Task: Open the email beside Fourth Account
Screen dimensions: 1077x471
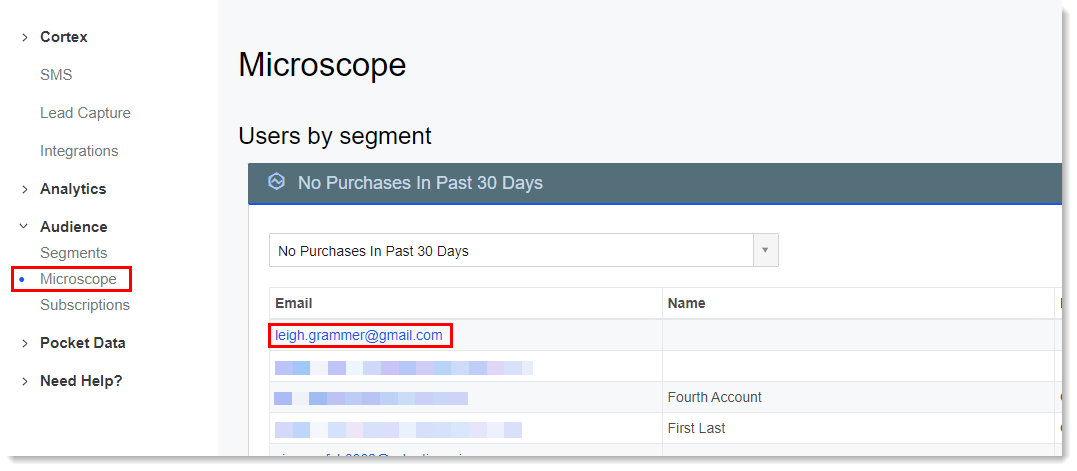Action: click(x=371, y=398)
